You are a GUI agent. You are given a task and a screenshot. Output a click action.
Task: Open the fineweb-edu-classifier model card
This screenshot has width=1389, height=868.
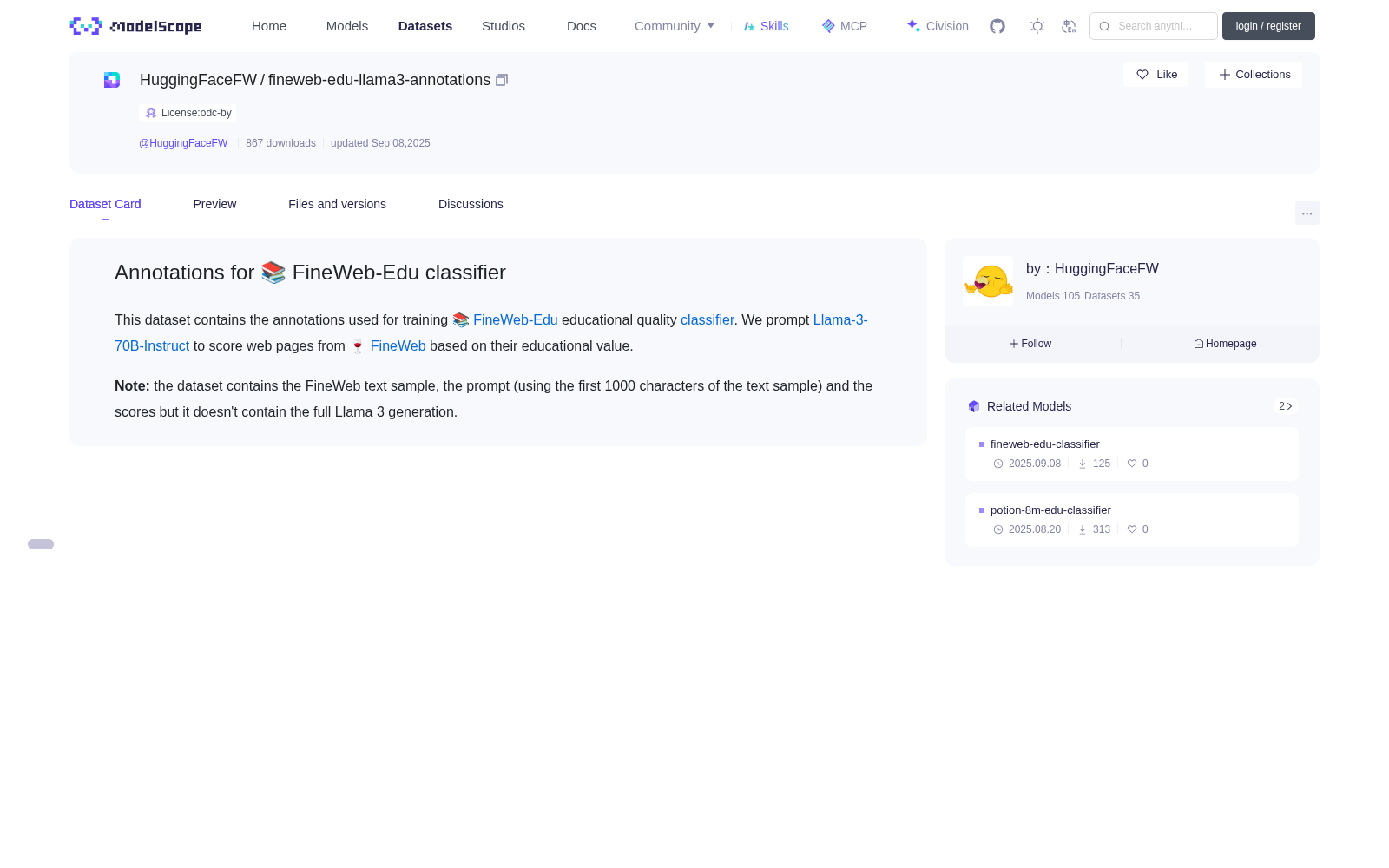pyautogui.click(x=1132, y=454)
